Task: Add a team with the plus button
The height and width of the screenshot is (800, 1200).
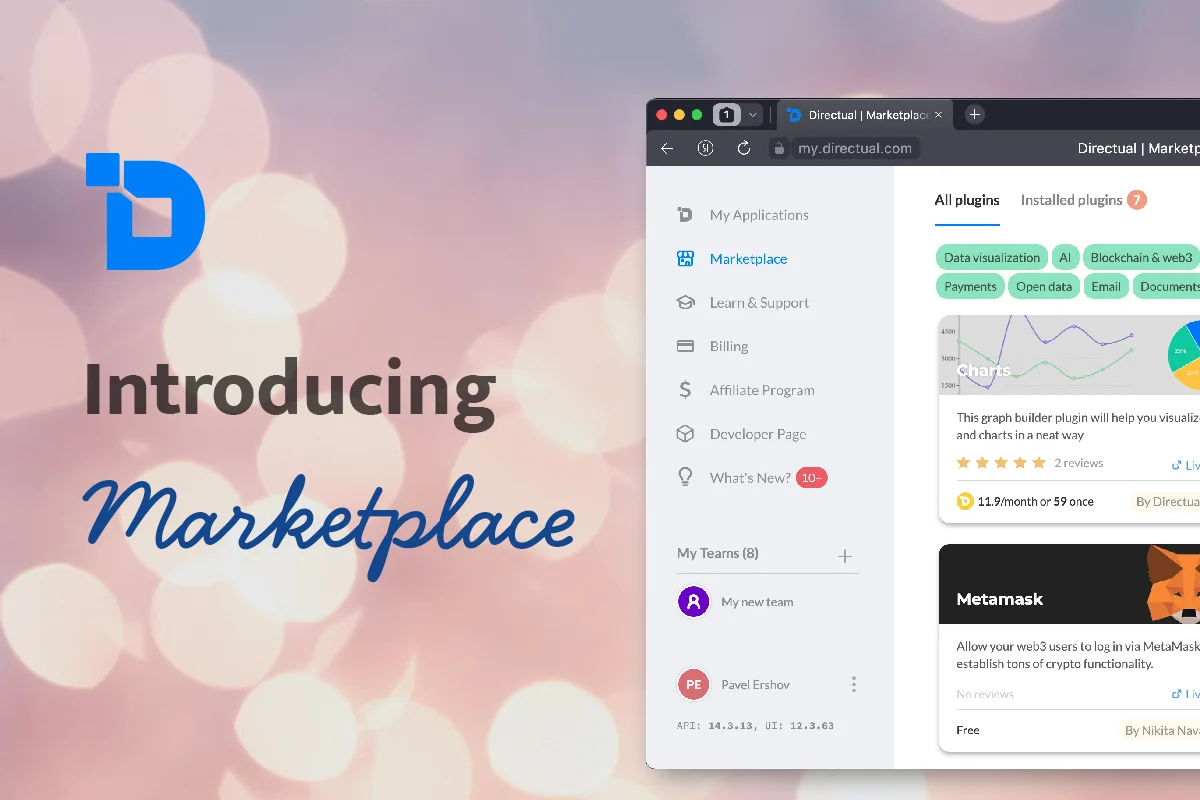Action: [x=845, y=554]
